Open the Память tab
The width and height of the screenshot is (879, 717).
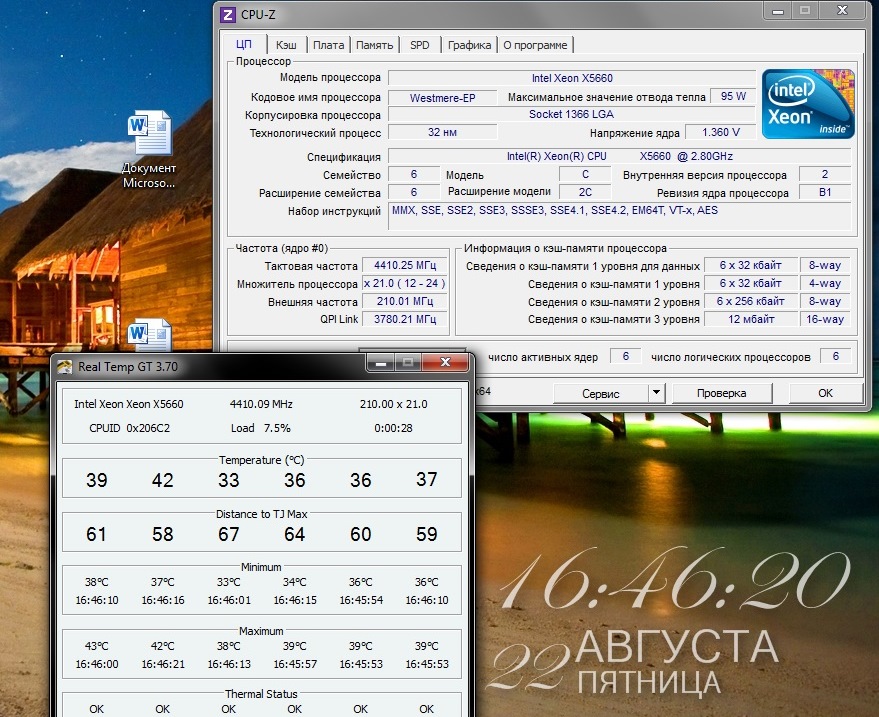[374, 45]
